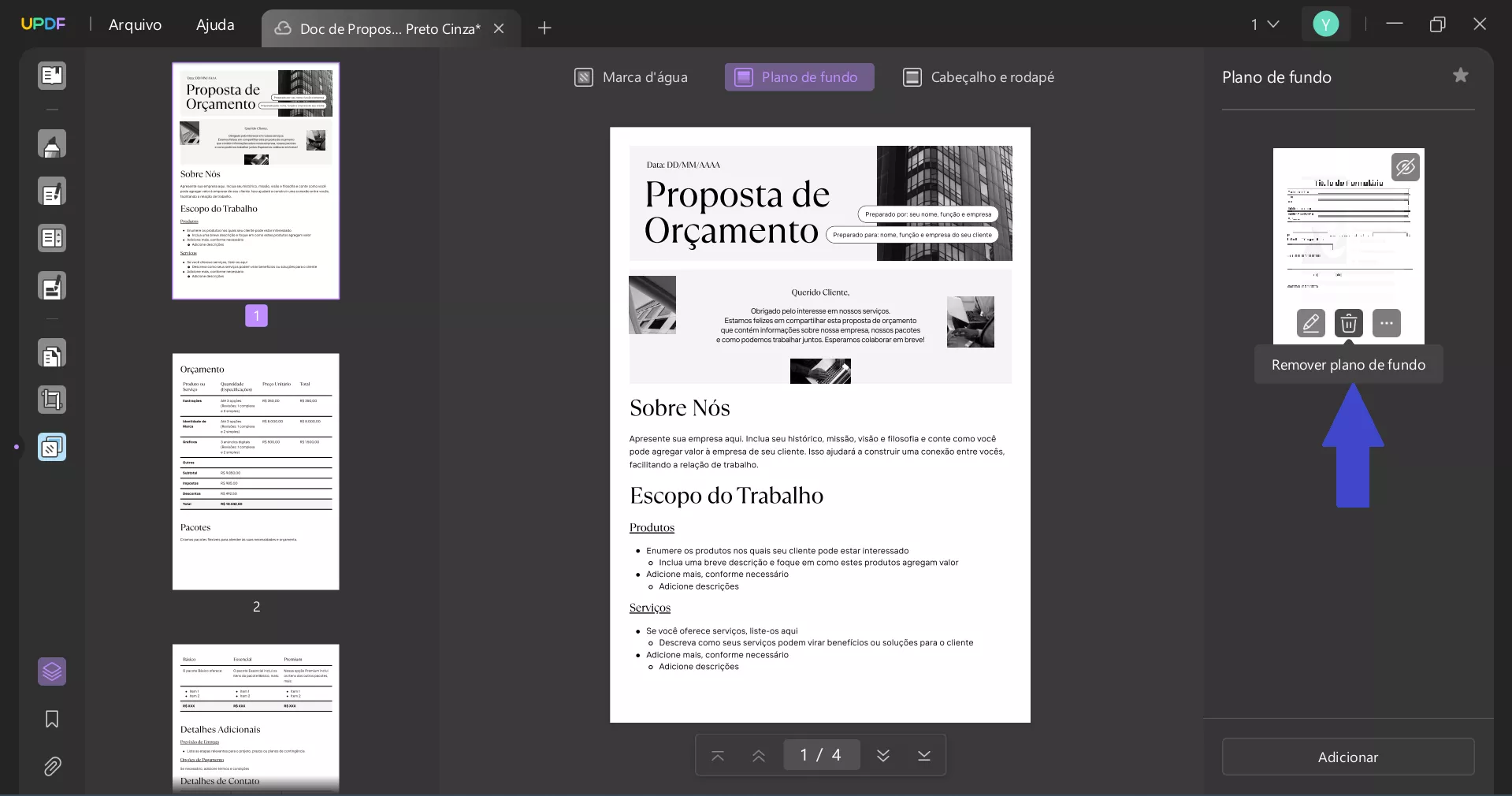Screen dimensions: 1512x796
Task: Remove the background via the trash icon
Action: pyautogui.click(x=1348, y=323)
